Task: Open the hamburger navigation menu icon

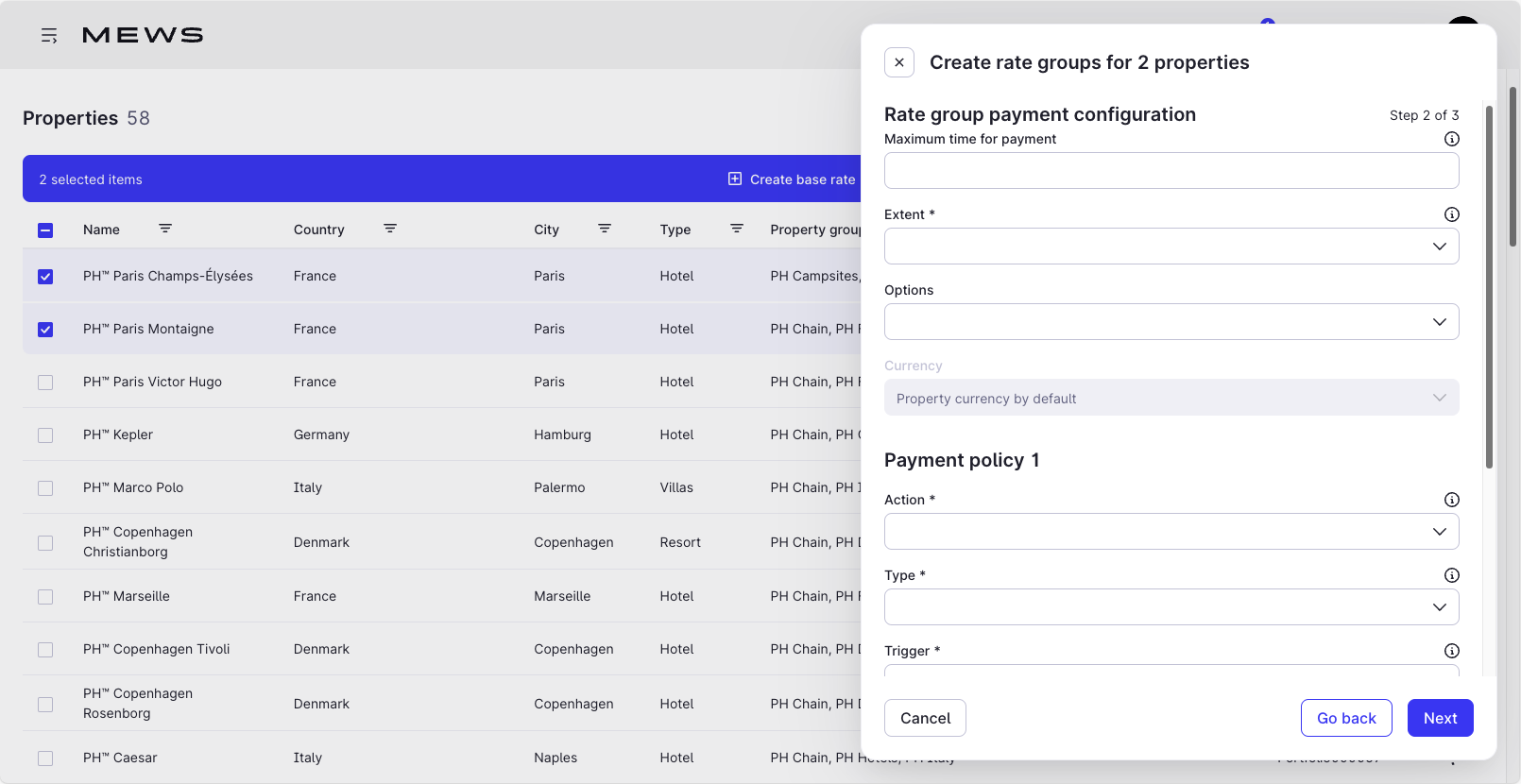Action: [x=49, y=36]
